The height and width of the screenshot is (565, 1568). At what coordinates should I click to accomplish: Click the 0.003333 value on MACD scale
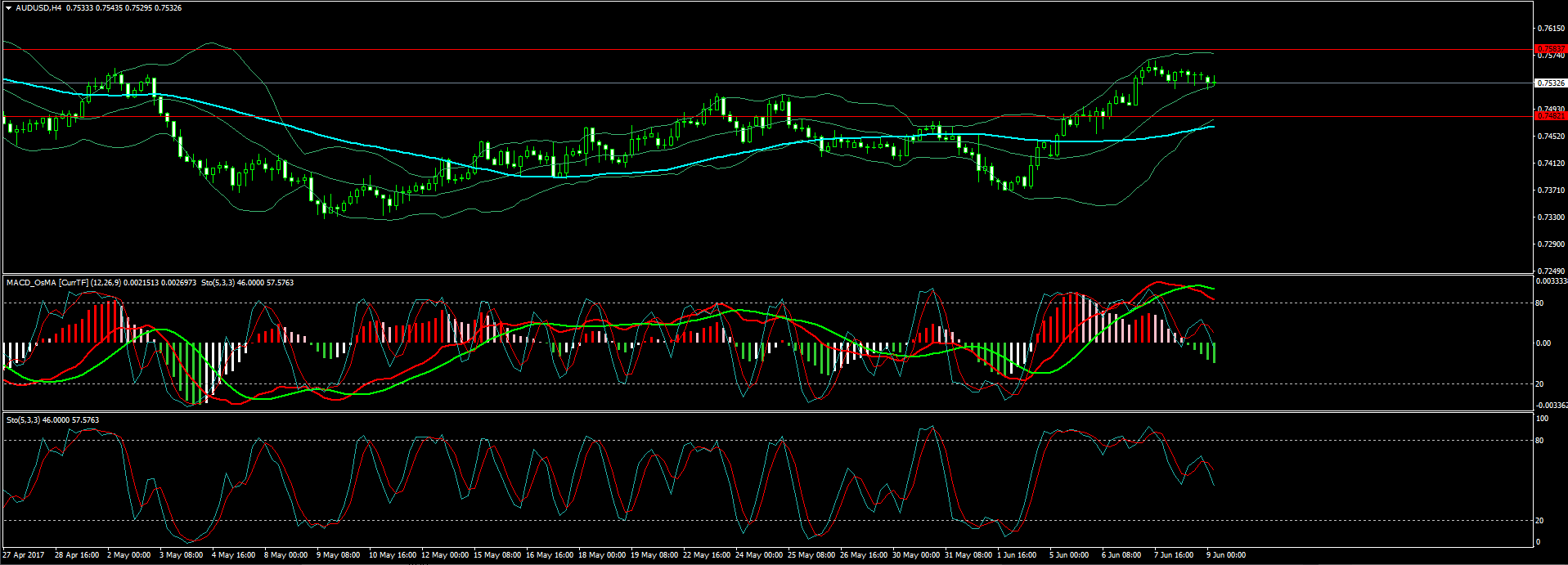1552,281
